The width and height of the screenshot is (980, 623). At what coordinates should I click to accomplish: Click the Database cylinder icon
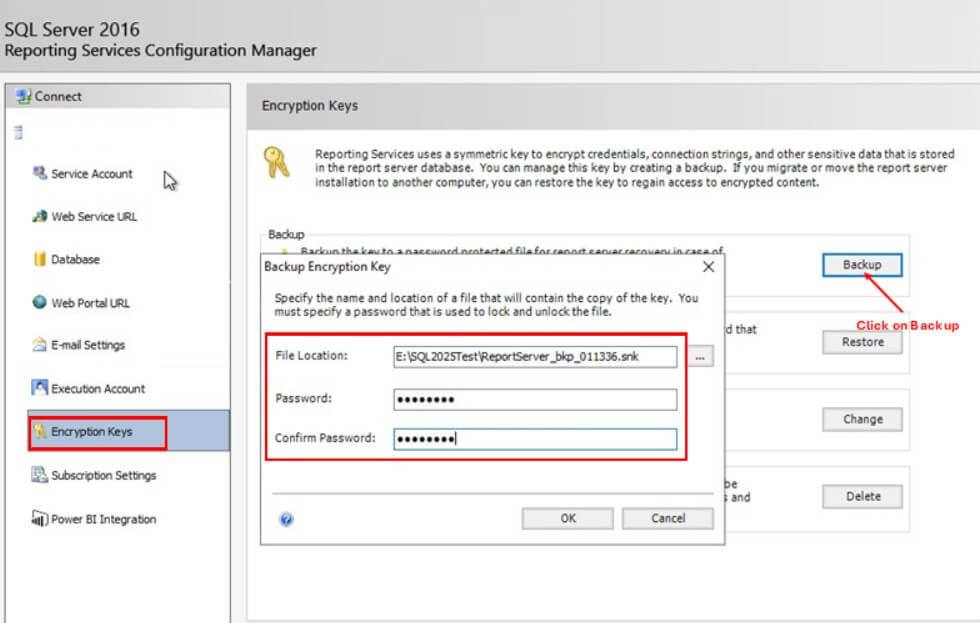[39, 259]
